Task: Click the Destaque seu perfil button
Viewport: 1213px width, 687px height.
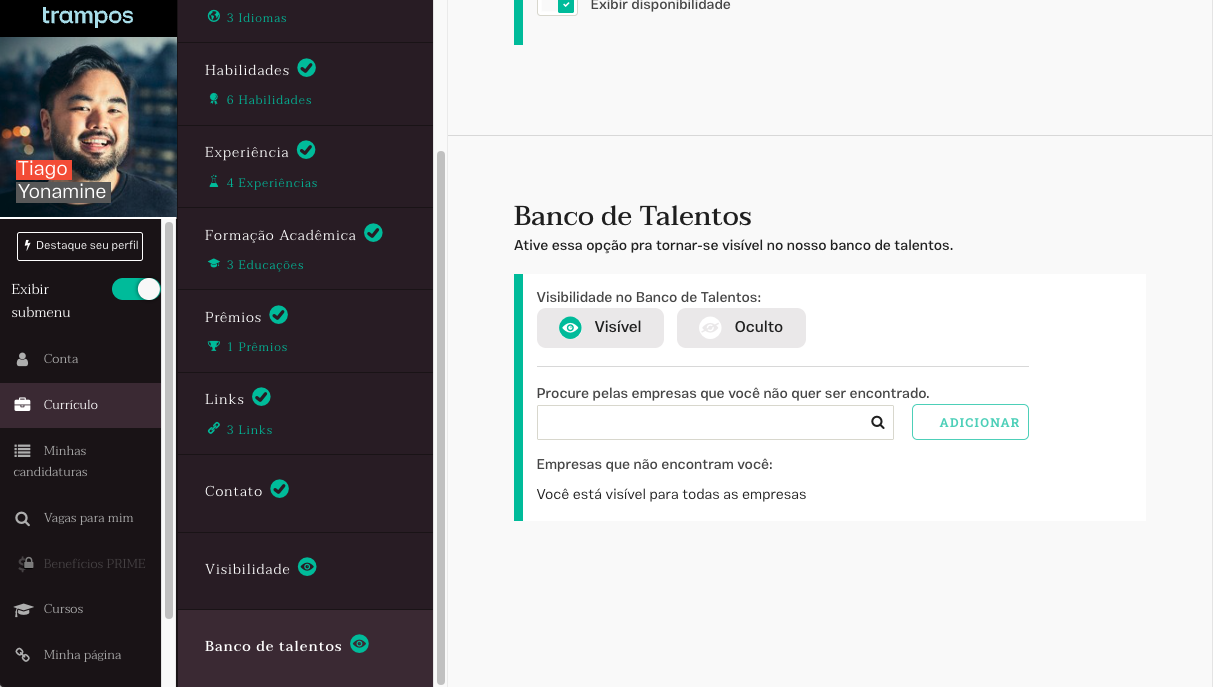Action: tap(80, 246)
